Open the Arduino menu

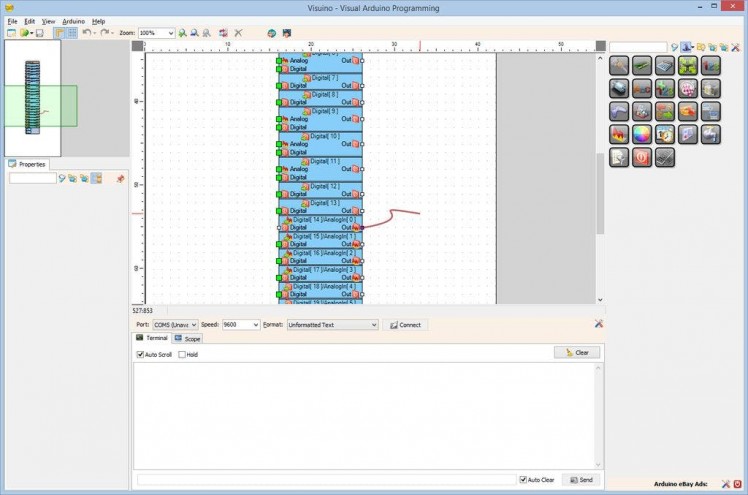pyautogui.click(x=73, y=21)
